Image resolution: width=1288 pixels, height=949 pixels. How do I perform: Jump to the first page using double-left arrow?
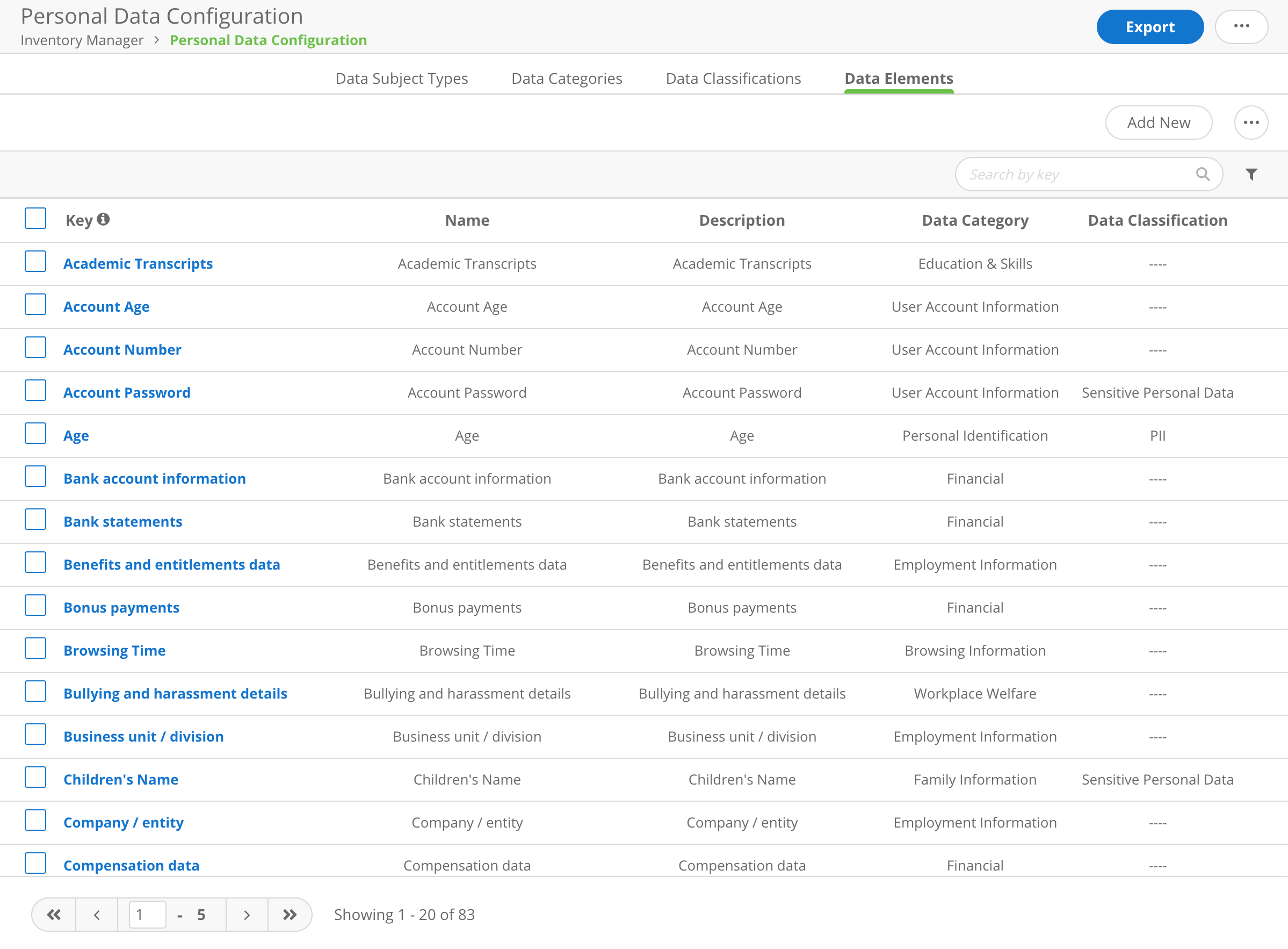click(53, 914)
